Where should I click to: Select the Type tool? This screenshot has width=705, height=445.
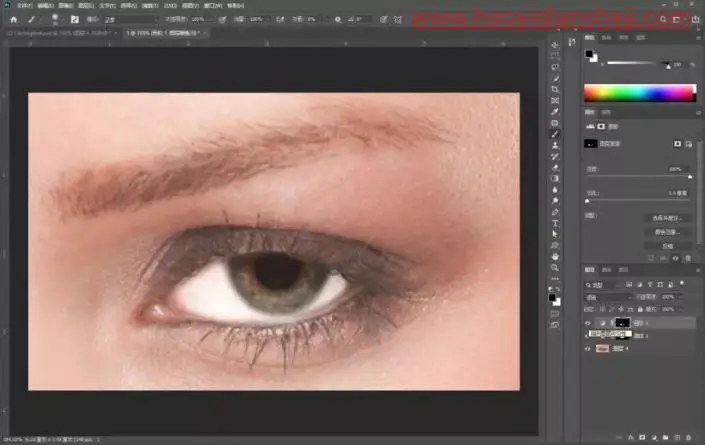(x=555, y=223)
